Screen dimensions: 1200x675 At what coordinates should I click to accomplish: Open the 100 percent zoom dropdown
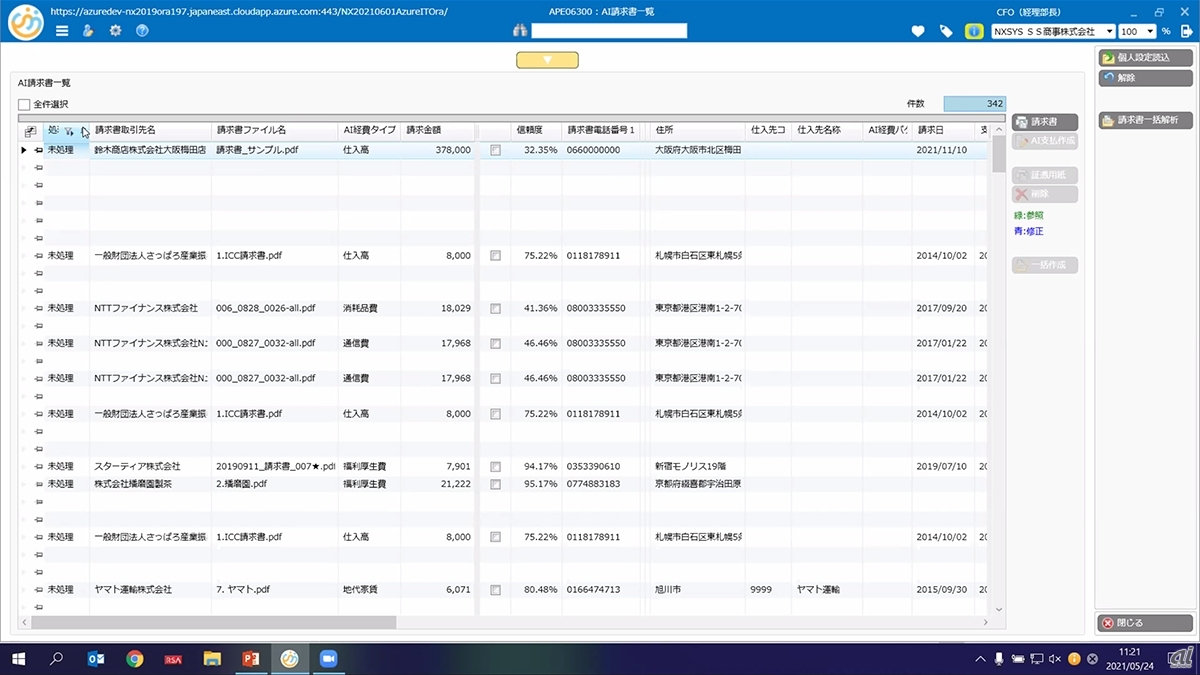point(1151,32)
